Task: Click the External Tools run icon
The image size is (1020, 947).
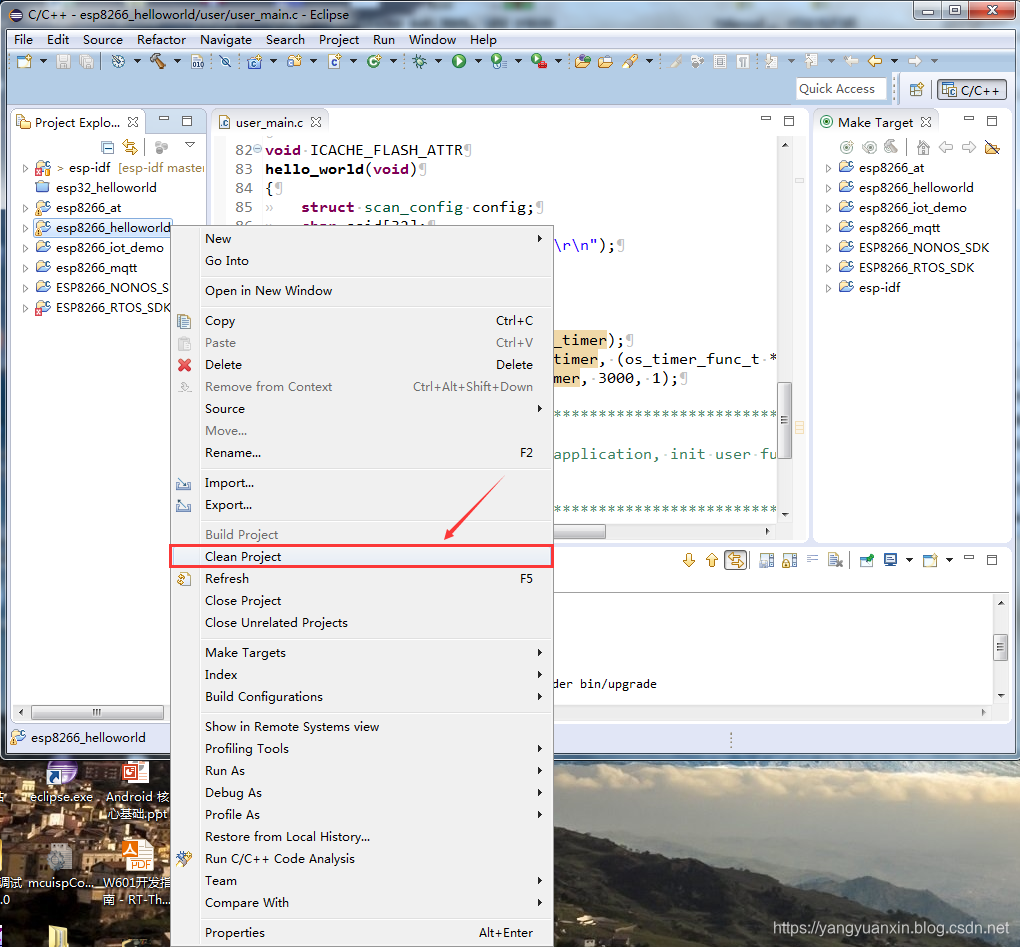Action: [539, 61]
